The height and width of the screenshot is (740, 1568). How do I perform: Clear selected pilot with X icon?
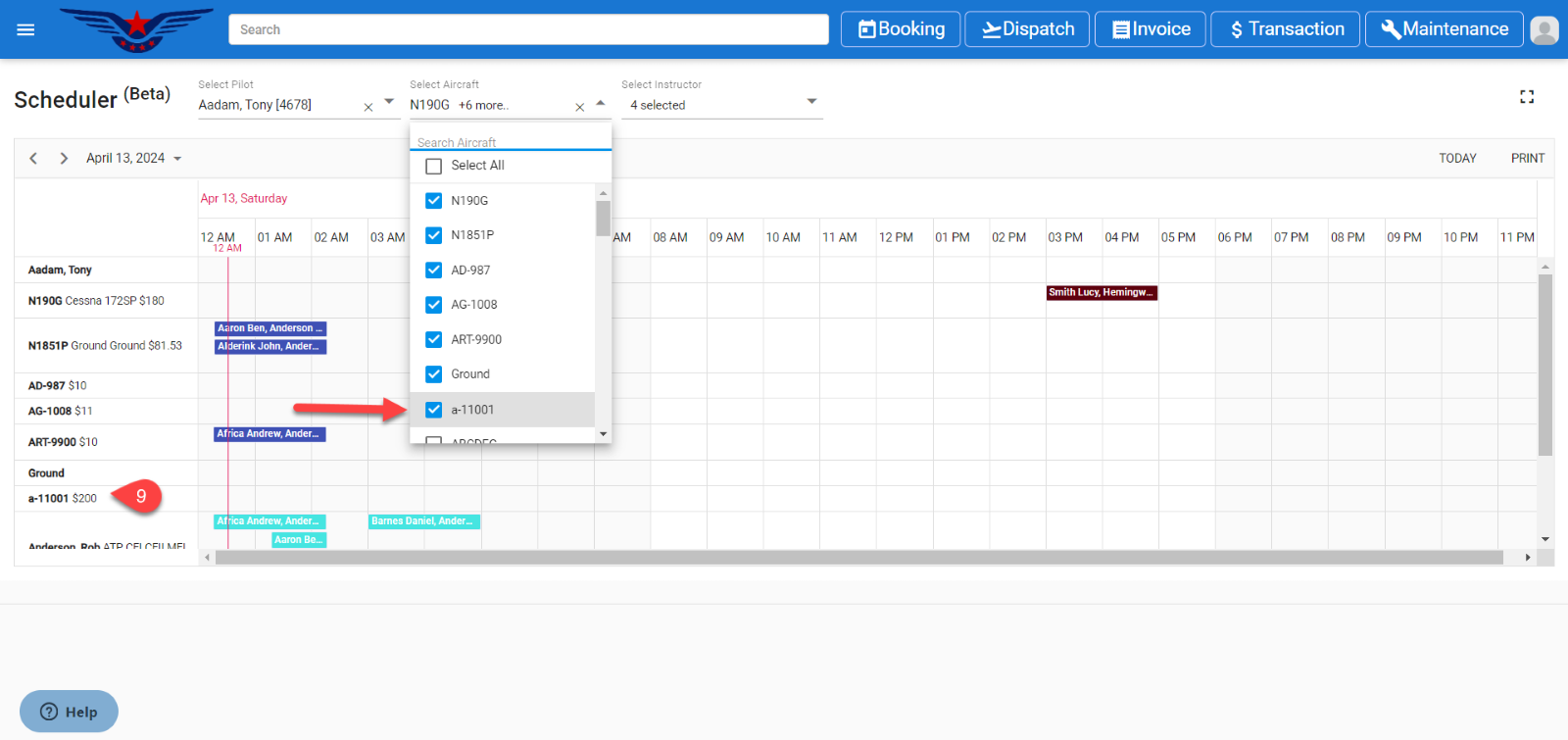pyautogui.click(x=368, y=107)
